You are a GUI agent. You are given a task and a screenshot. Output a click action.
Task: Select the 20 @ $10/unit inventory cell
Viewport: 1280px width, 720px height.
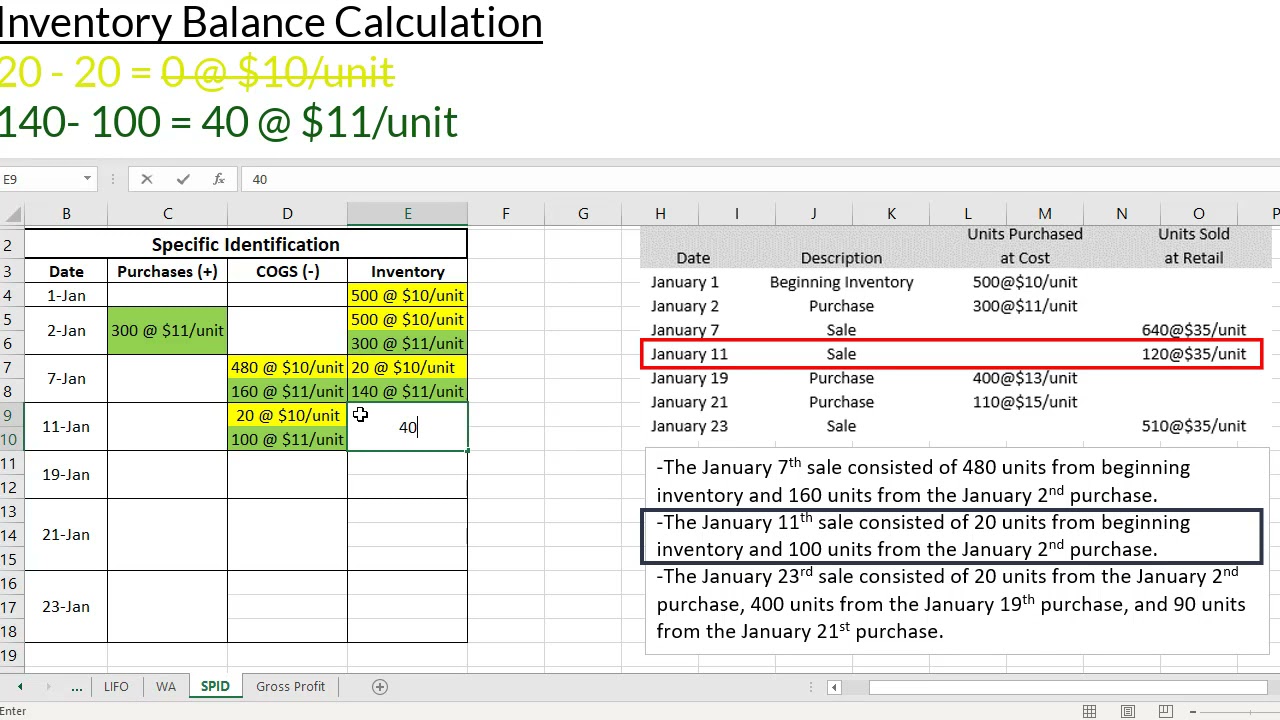click(x=407, y=367)
